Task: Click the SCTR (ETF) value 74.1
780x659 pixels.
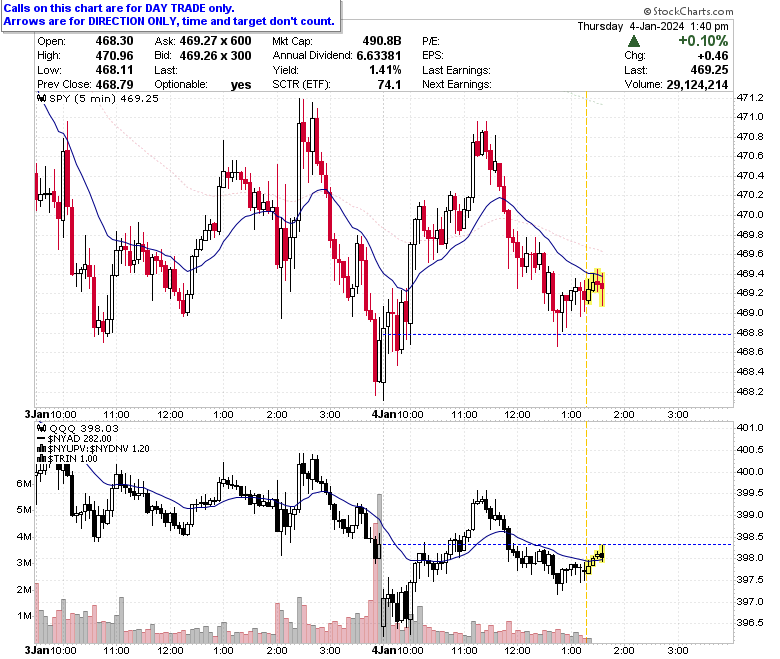Action: click(x=389, y=85)
